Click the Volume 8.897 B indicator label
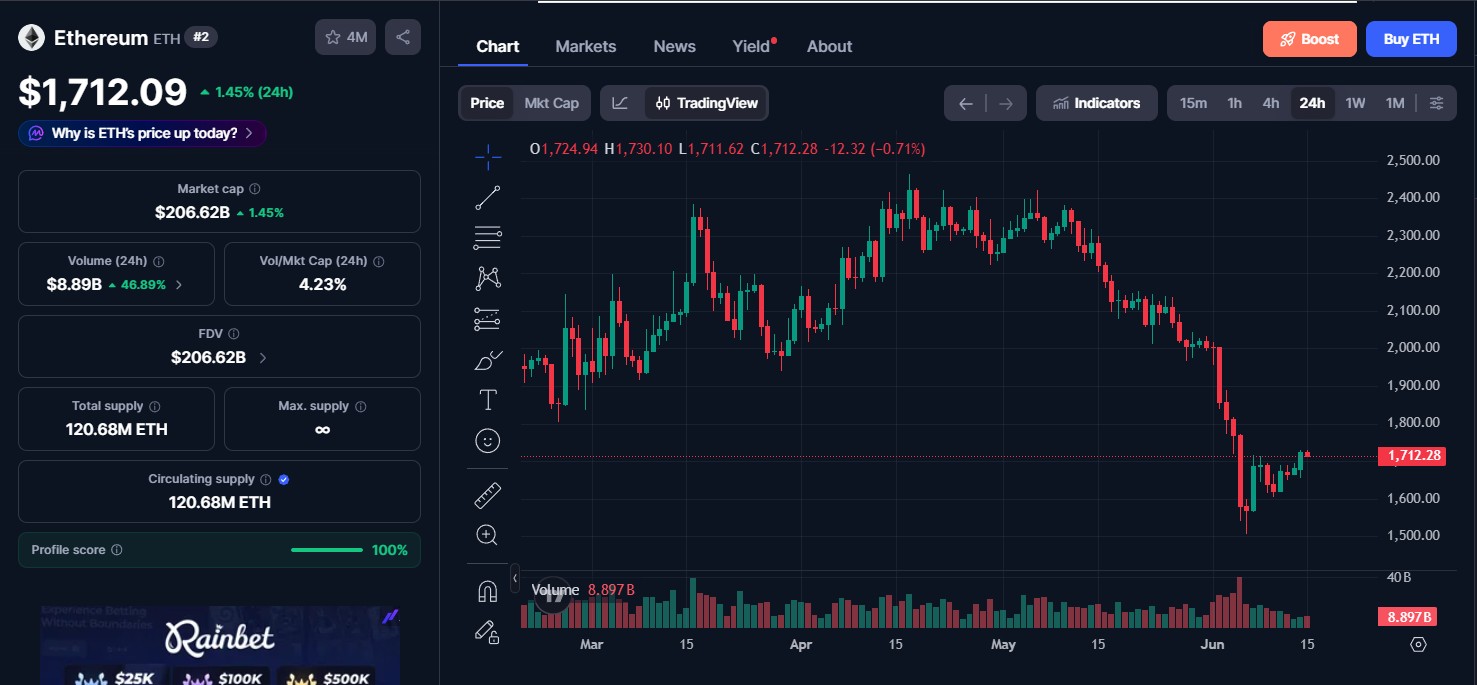 point(583,590)
